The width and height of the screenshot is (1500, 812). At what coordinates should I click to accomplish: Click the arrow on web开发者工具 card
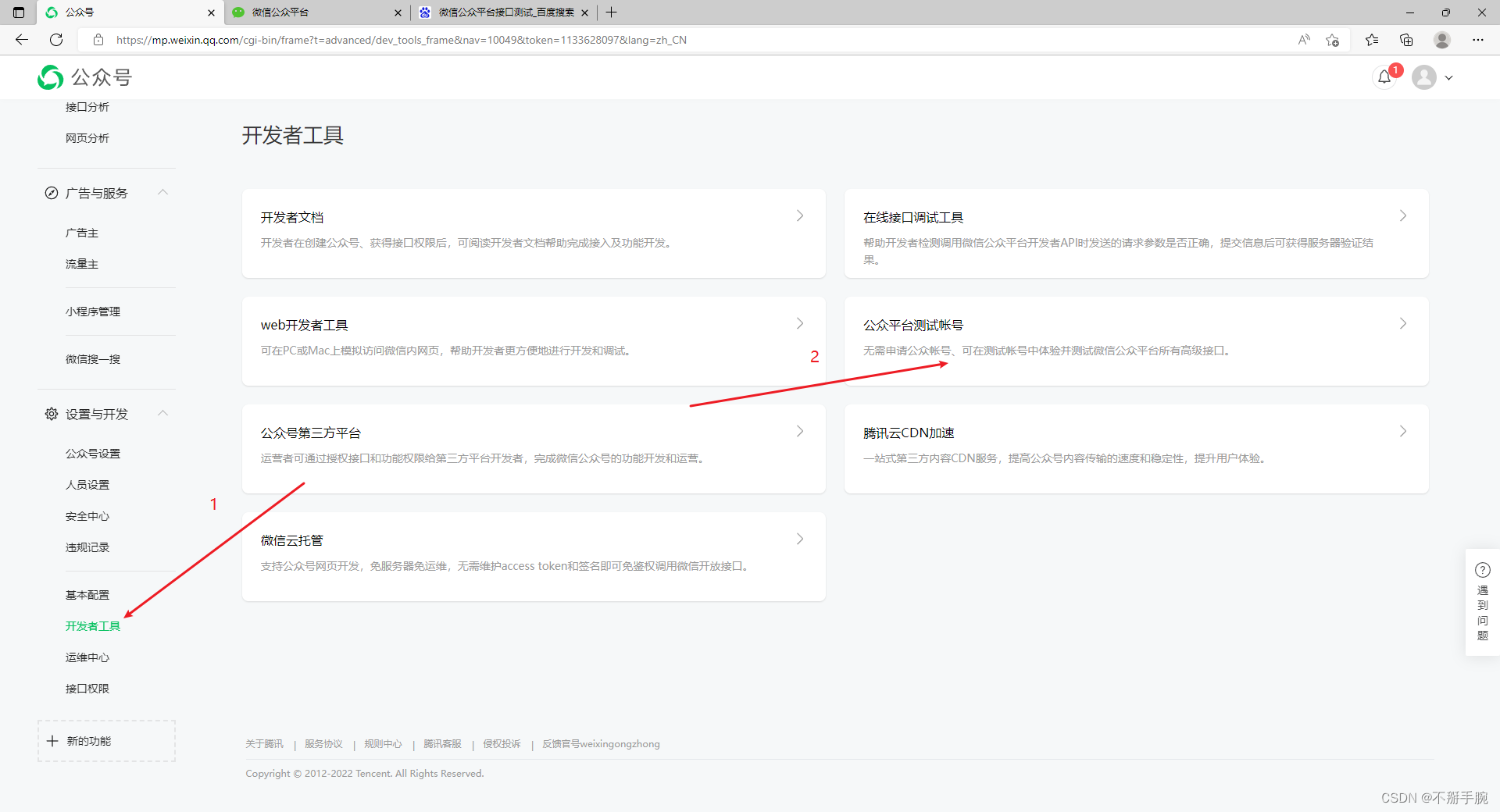point(800,324)
